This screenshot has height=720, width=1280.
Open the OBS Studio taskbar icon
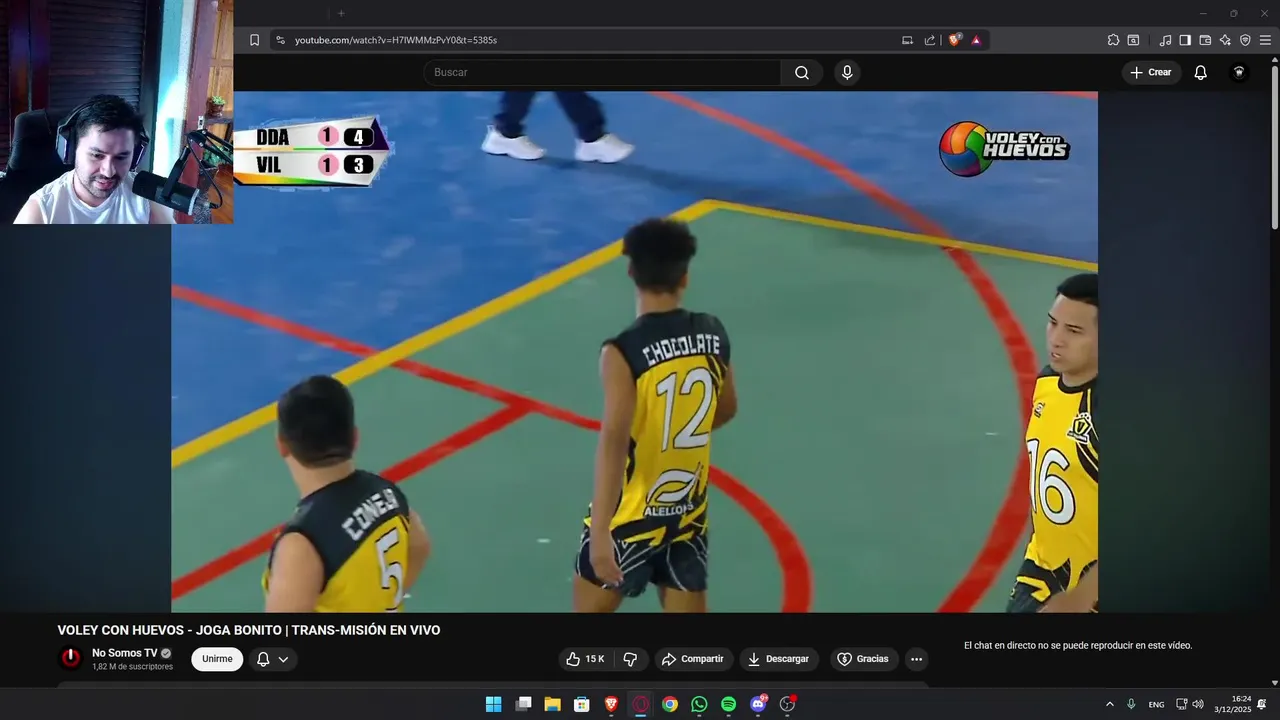(x=787, y=704)
